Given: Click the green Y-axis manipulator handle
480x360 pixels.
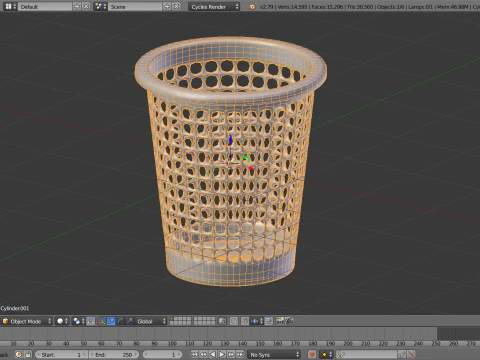Looking at the screenshot, I should pyautogui.click(x=246, y=157).
